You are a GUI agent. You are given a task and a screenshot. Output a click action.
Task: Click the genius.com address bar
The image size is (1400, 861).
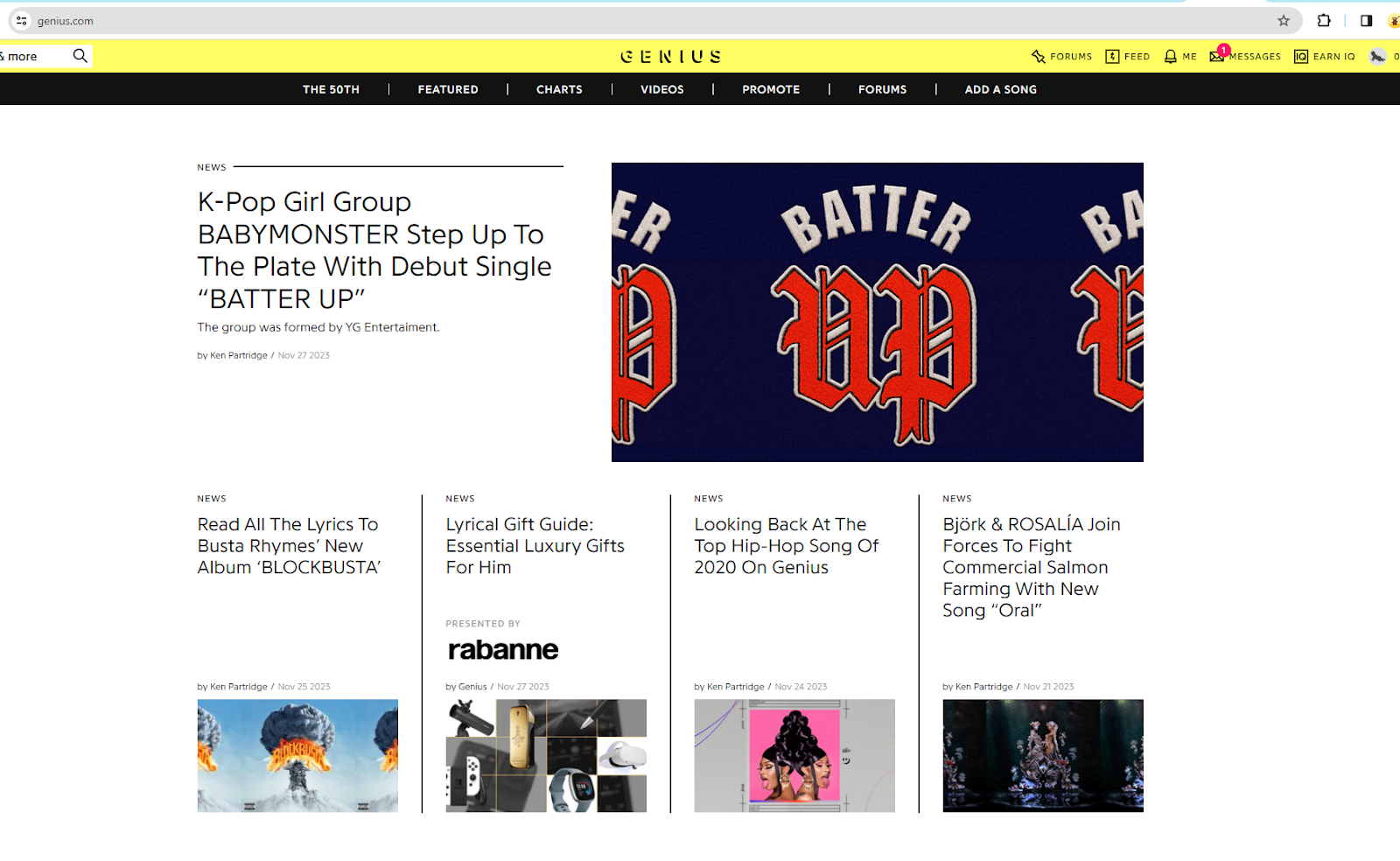656,21
